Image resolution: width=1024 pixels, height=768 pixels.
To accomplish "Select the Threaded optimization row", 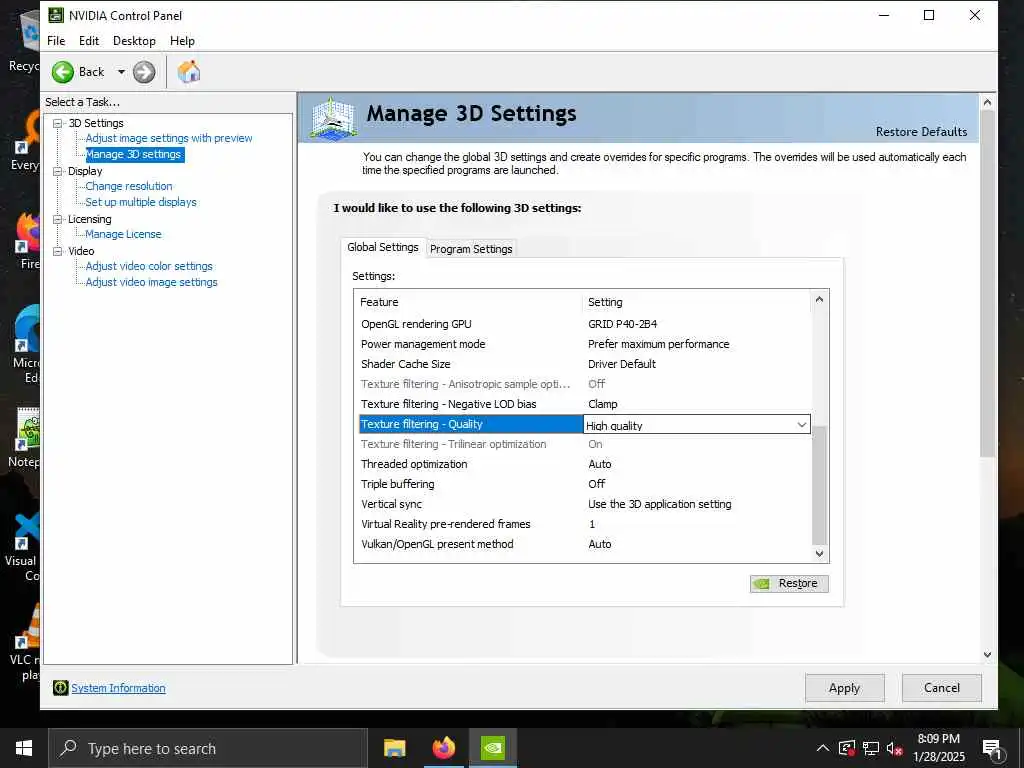I will [x=585, y=464].
